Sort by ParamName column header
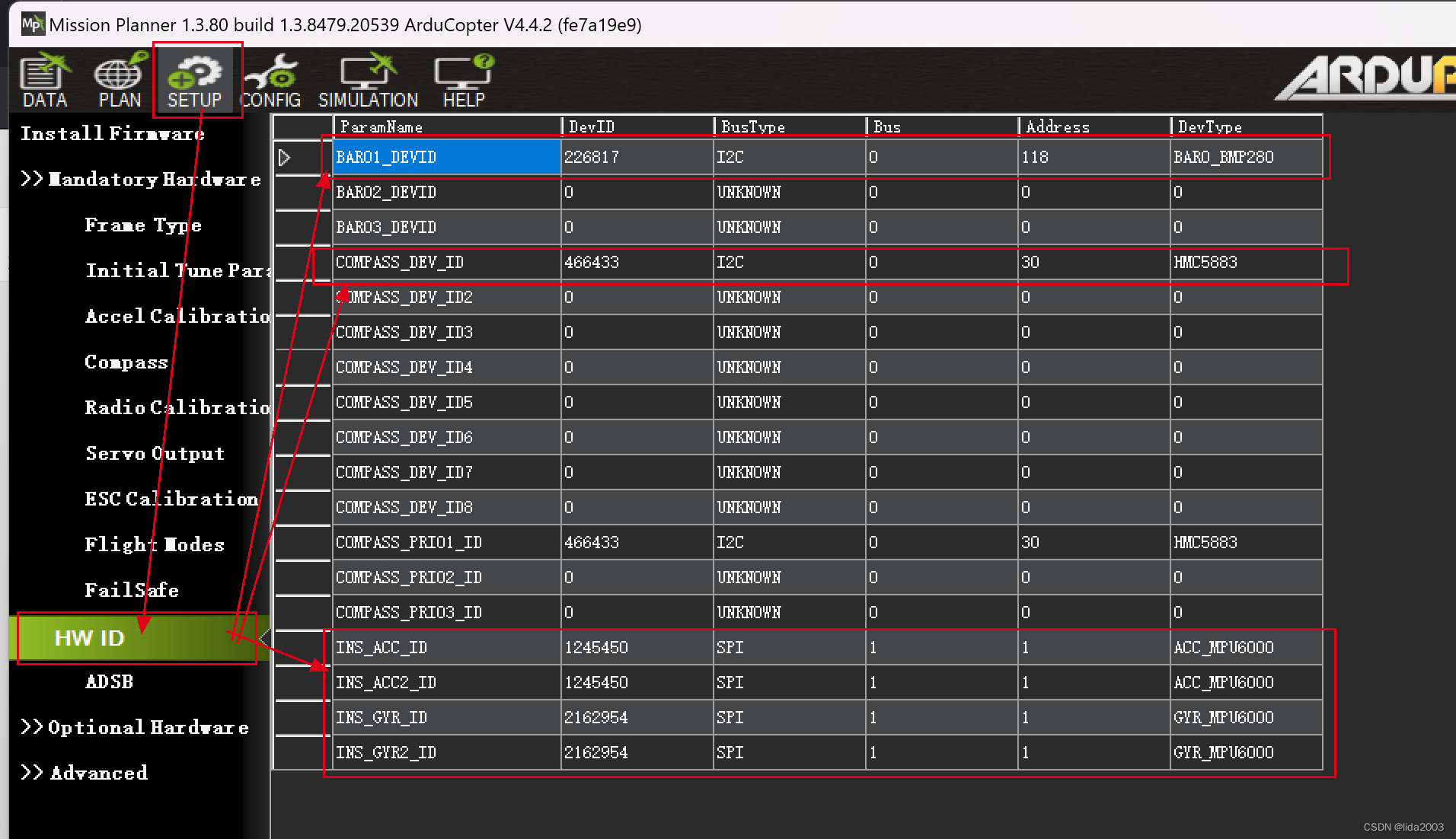Image resolution: width=1456 pixels, height=839 pixels. tap(447, 126)
